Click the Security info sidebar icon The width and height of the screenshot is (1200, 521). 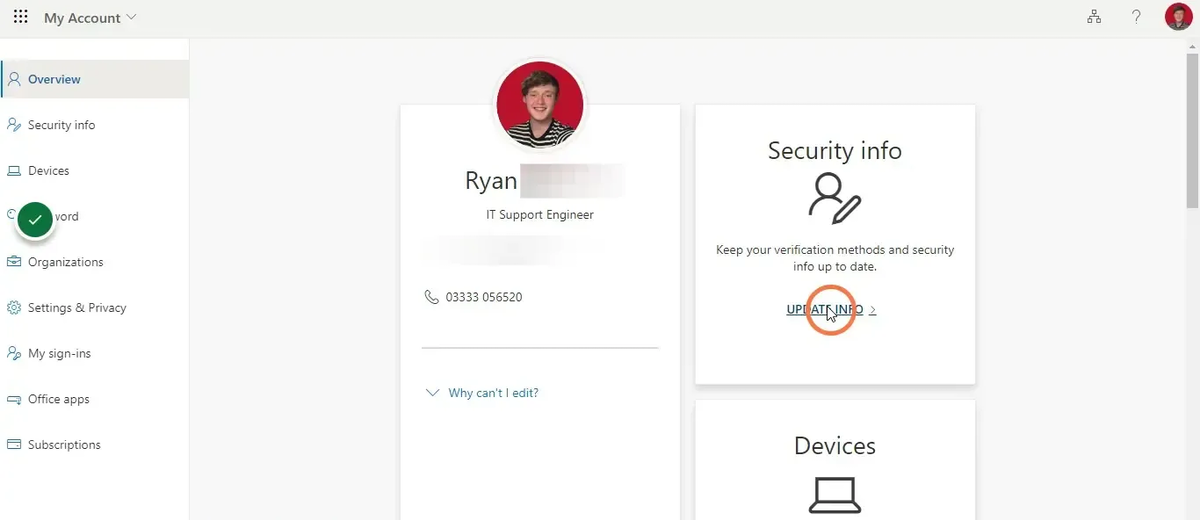(x=14, y=125)
